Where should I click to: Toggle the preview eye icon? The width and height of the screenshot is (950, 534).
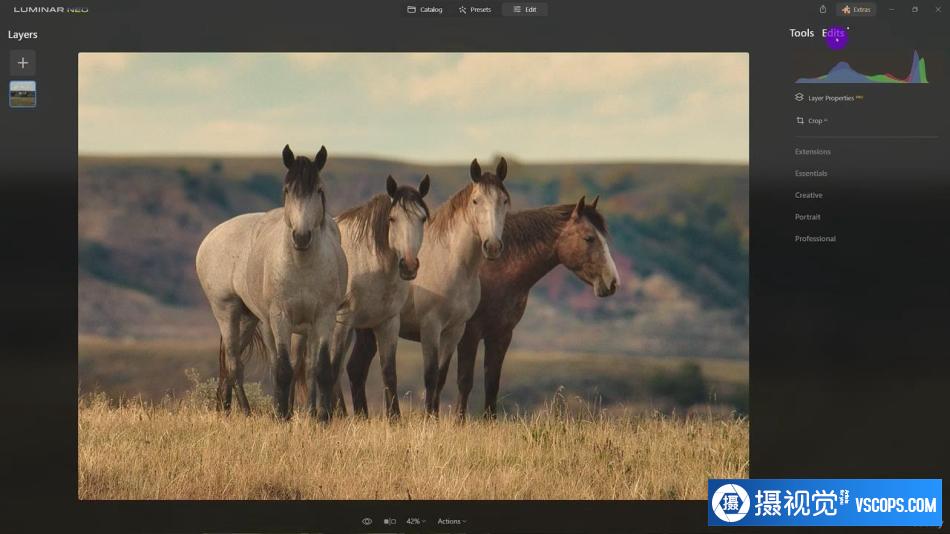point(367,521)
